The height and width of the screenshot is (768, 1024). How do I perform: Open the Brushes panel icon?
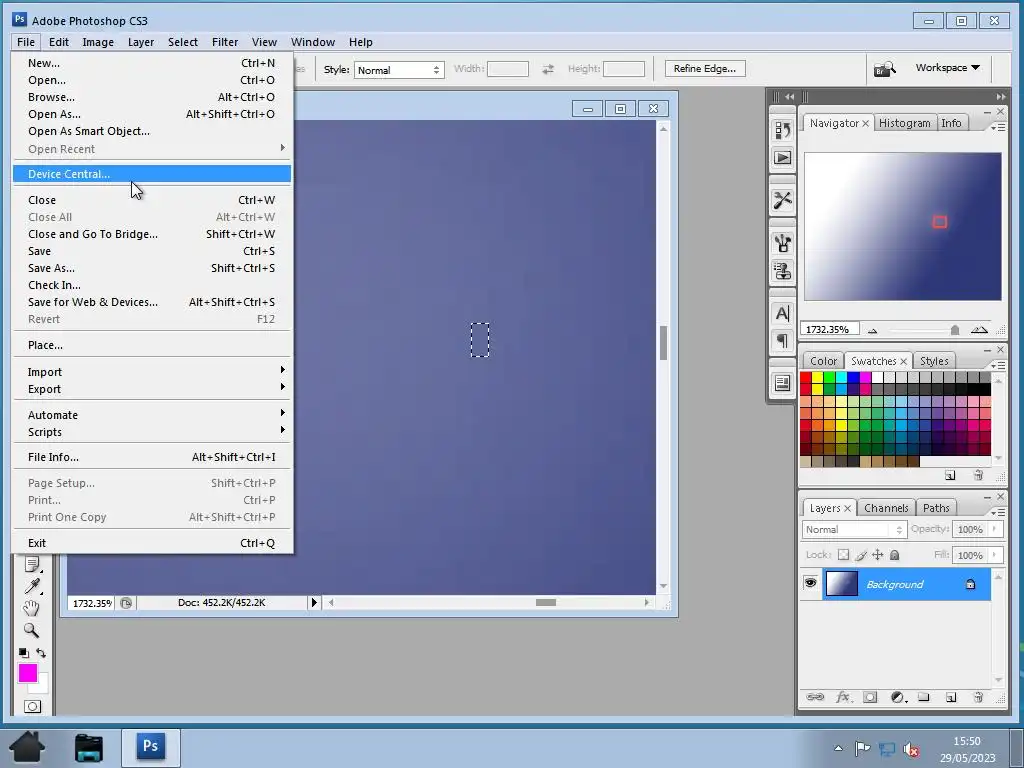click(x=782, y=243)
